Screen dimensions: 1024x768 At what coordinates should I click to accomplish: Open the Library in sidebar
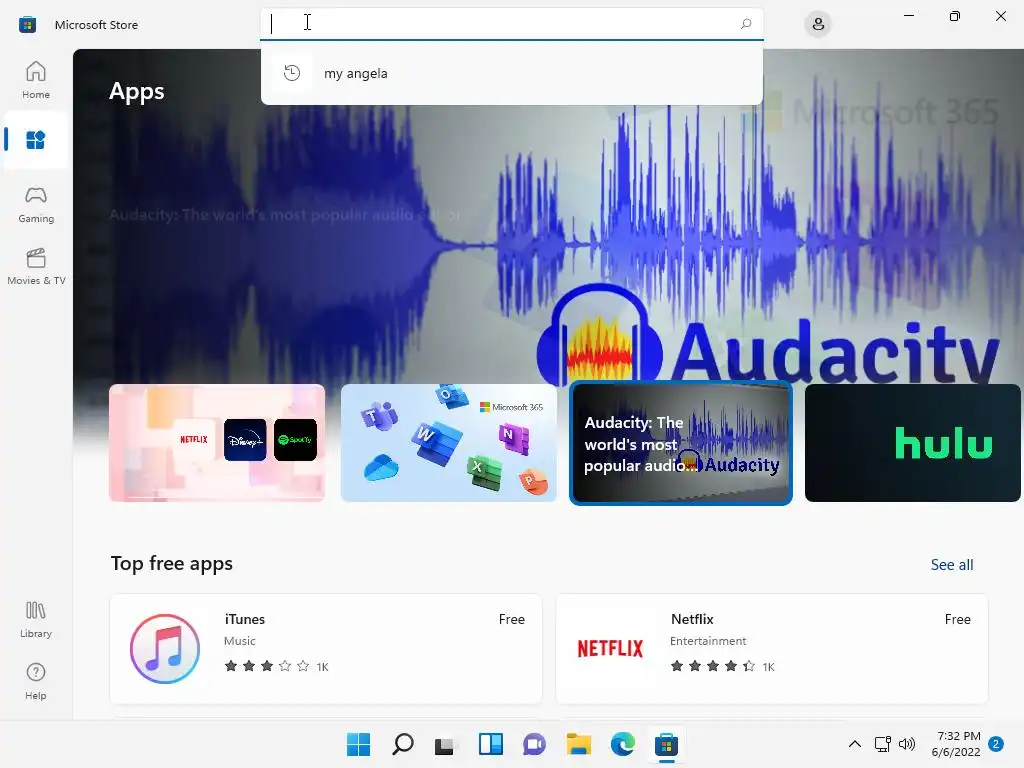(36, 620)
